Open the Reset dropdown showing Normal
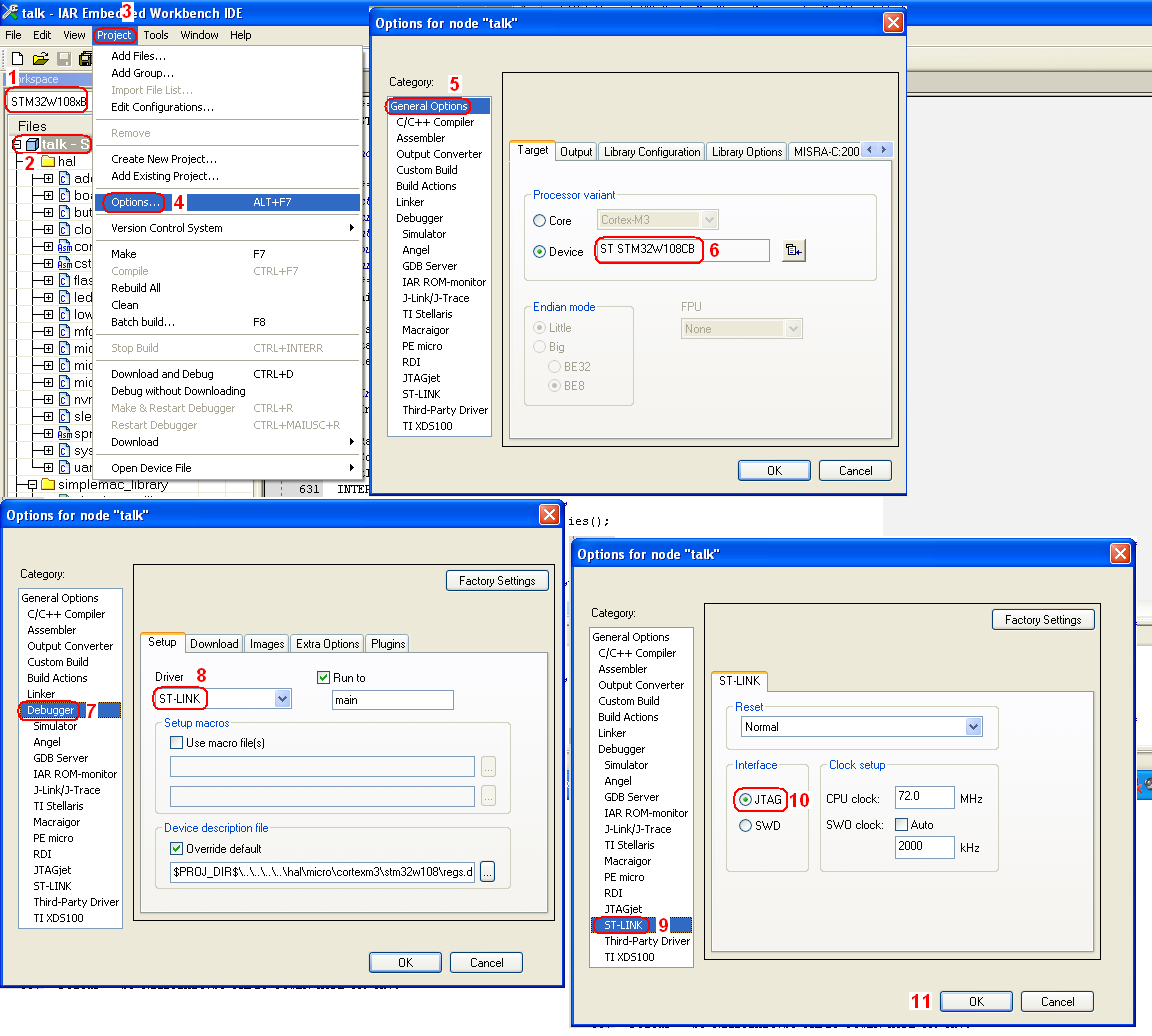The width and height of the screenshot is (1152, 1036). point(973,727)
